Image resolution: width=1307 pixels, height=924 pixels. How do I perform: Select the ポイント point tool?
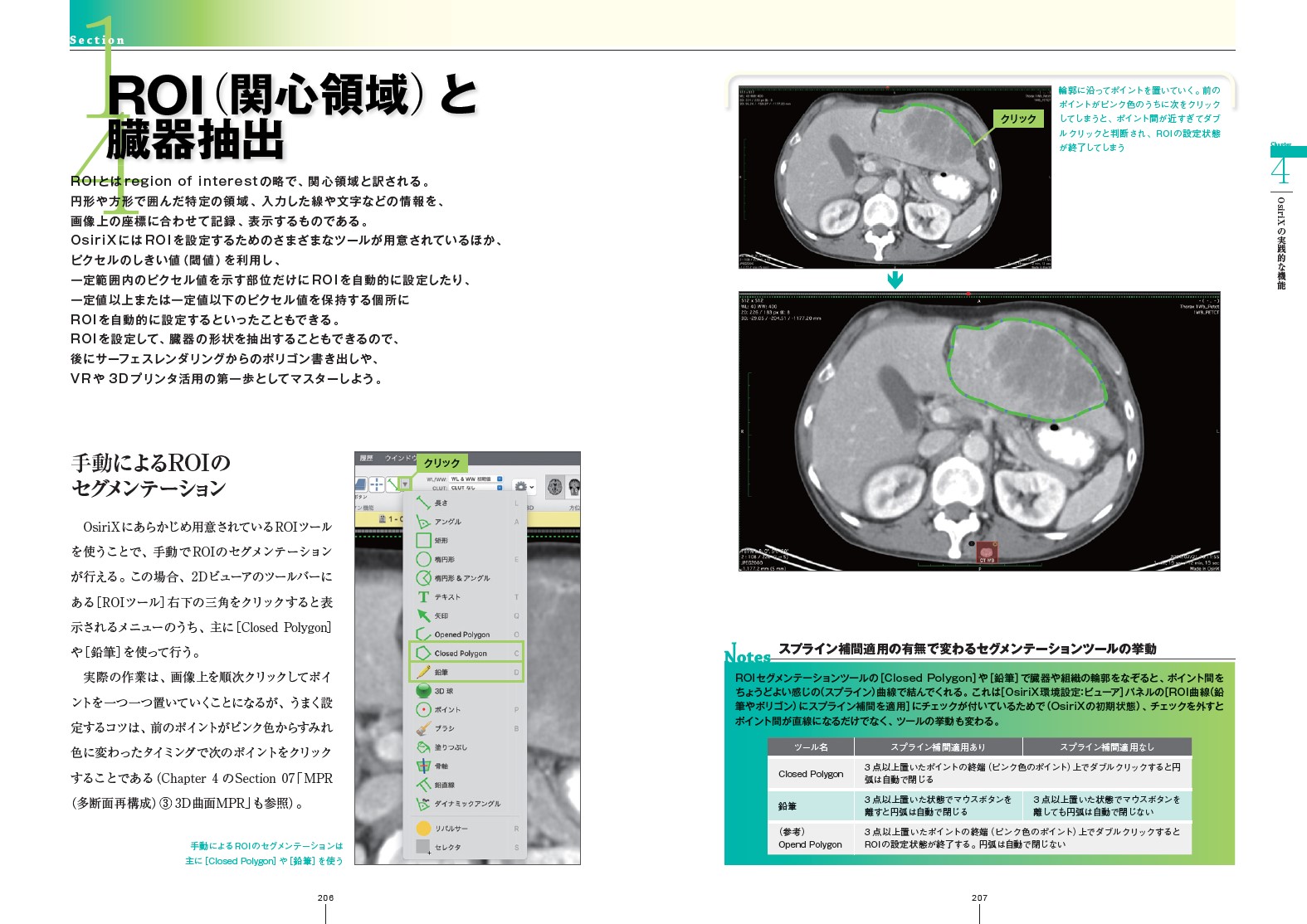[464, 710]
